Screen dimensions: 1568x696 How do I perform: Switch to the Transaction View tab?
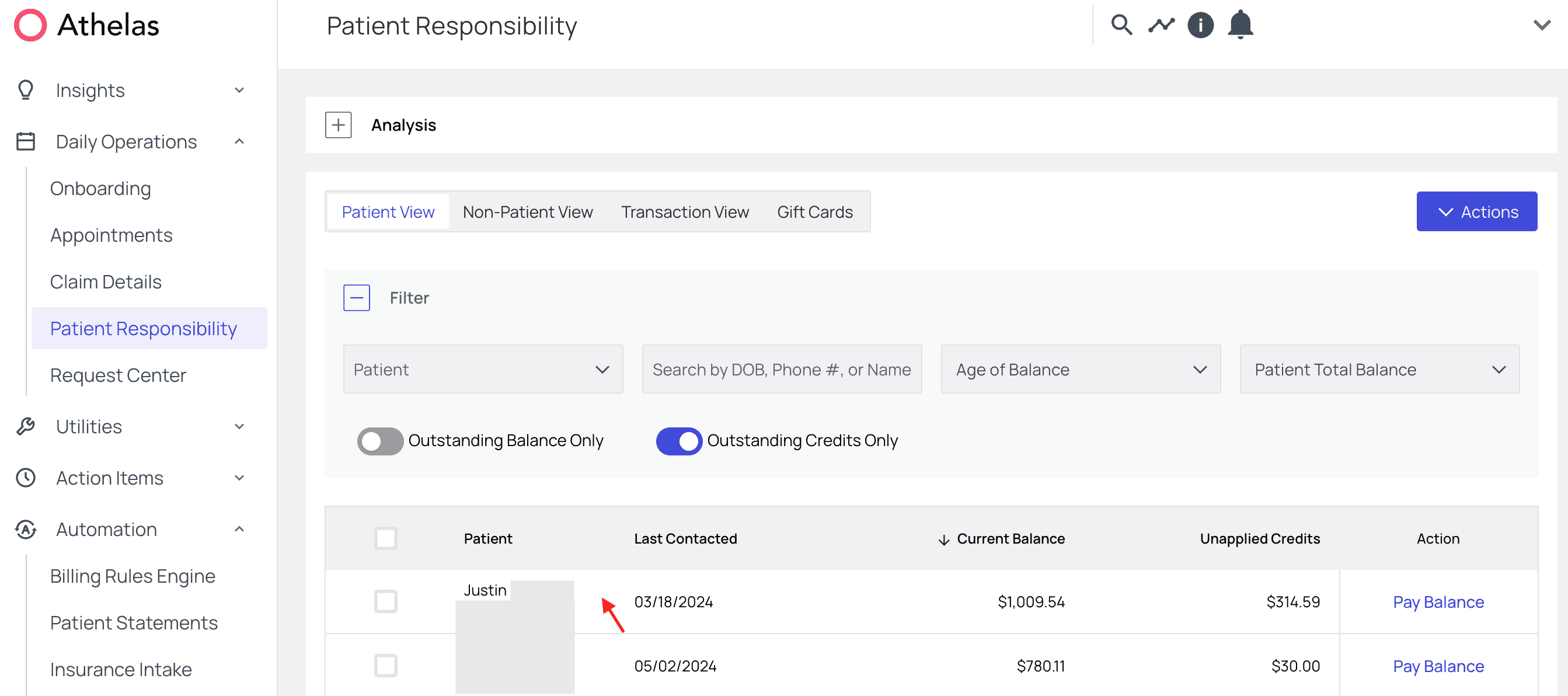pyautogui.click(x=685, y=212)
